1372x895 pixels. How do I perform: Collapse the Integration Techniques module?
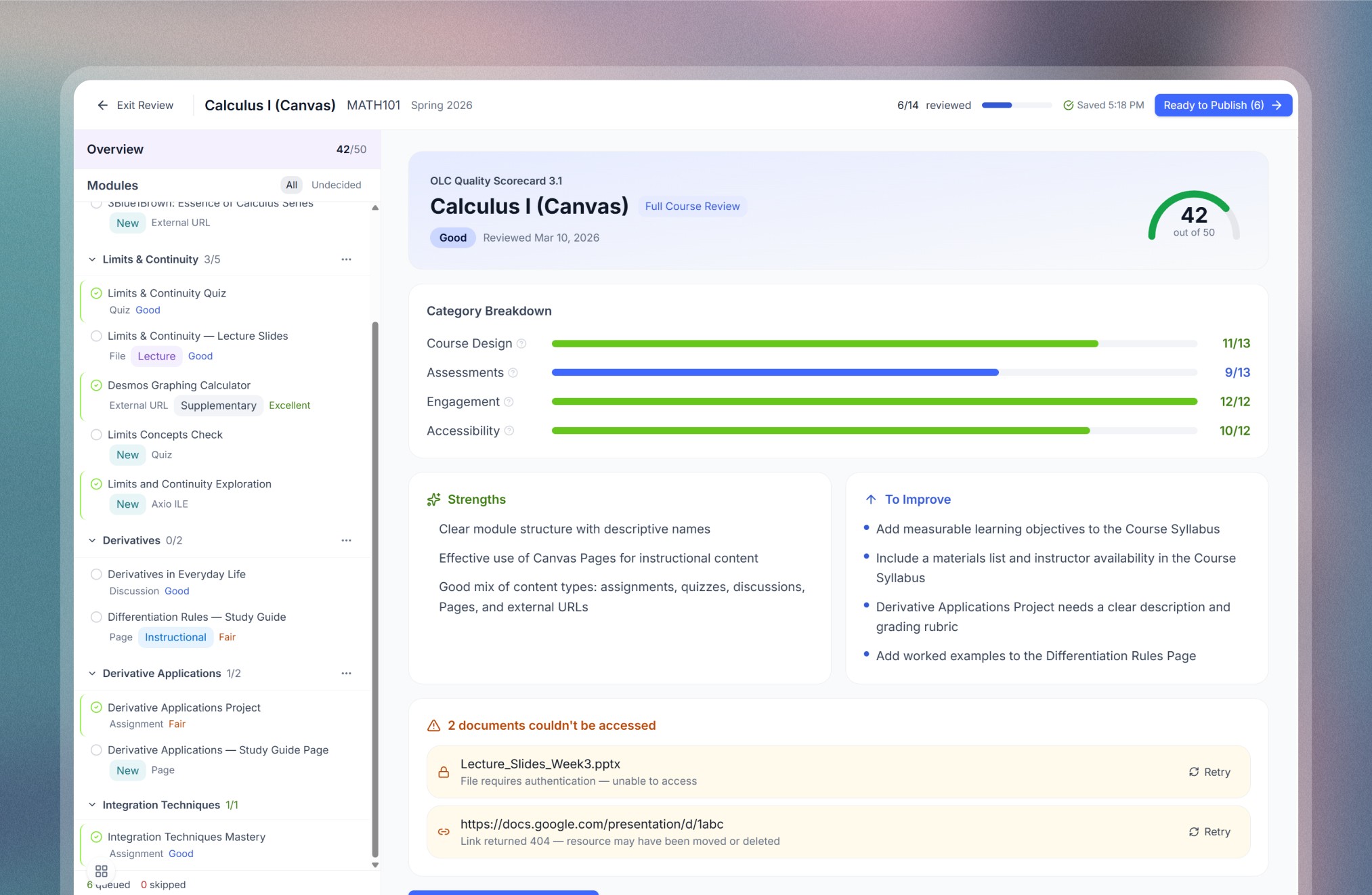(92, 805)
